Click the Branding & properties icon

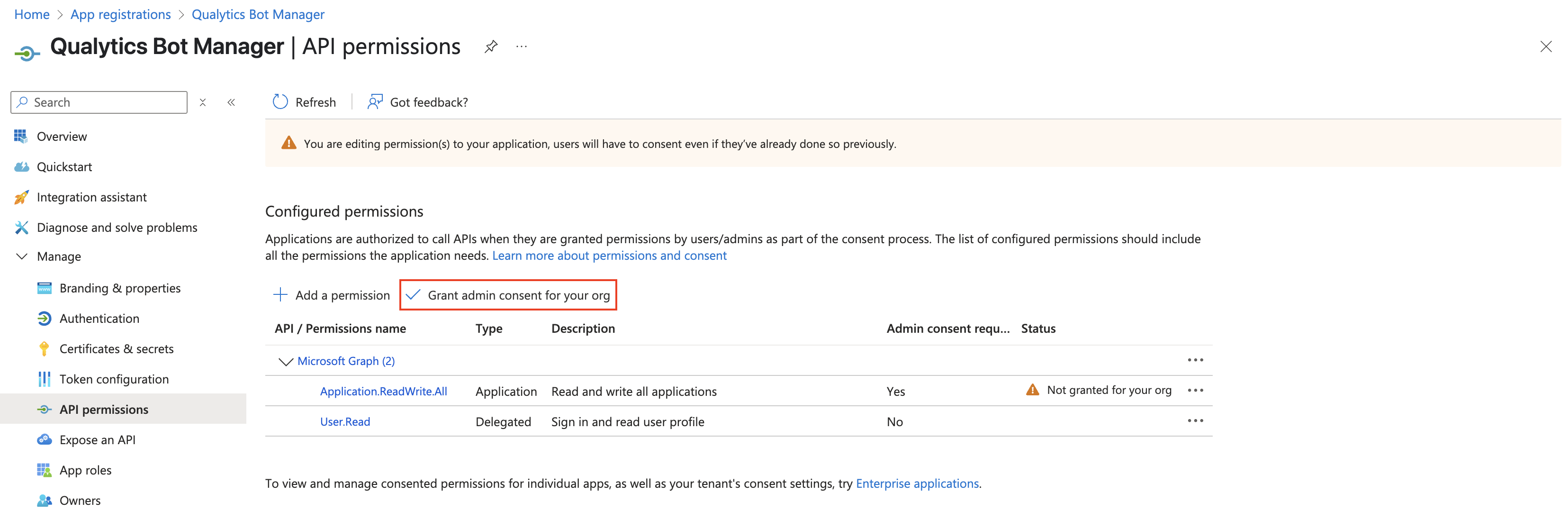click(x=45, y=288)
